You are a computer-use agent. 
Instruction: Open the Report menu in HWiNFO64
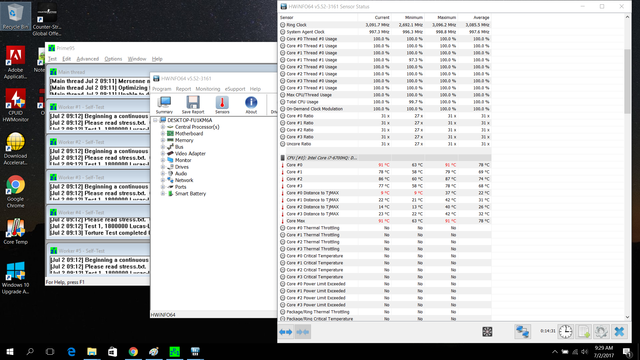click(183, 89)
